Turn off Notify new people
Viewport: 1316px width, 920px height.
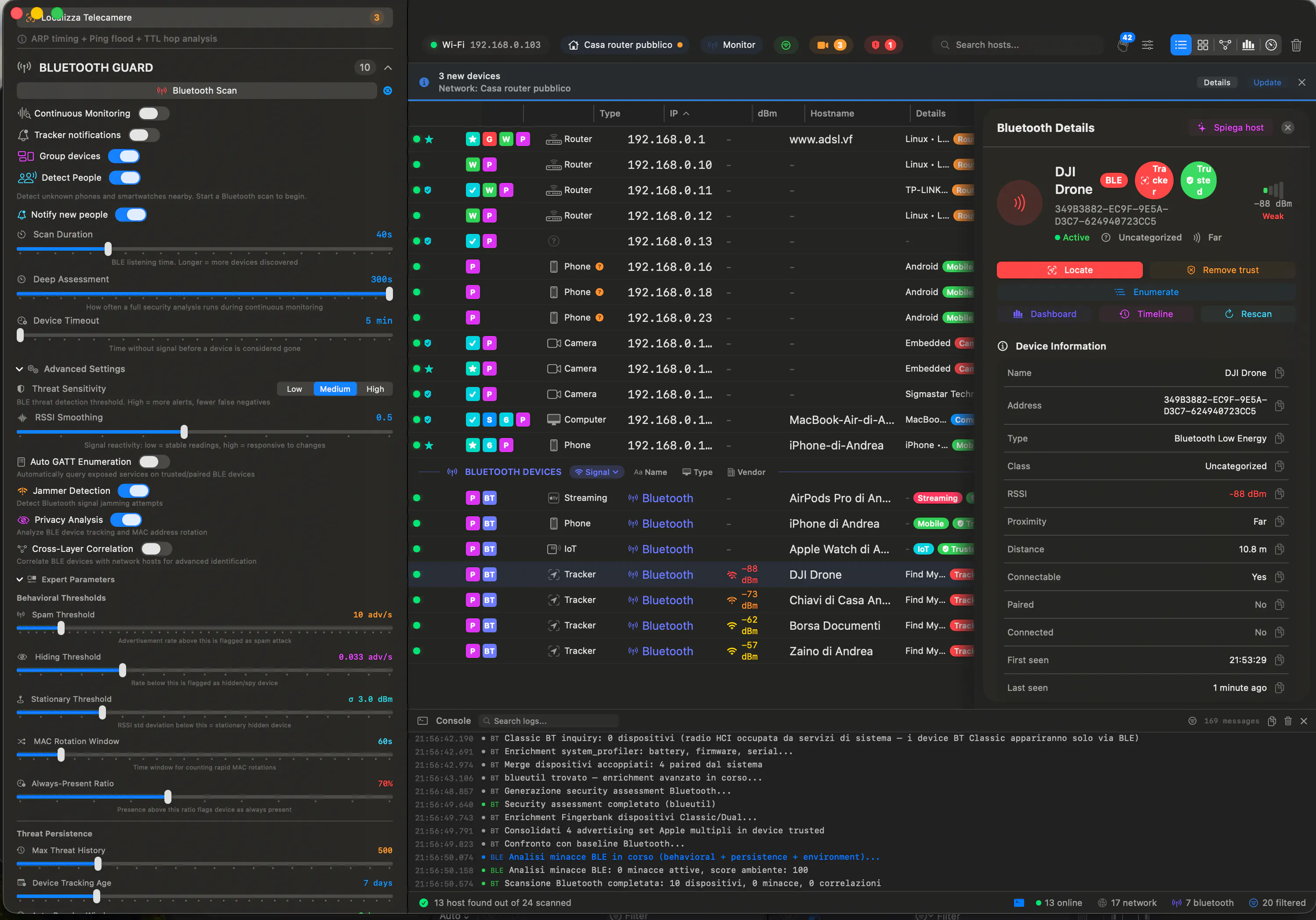[131, 215]
